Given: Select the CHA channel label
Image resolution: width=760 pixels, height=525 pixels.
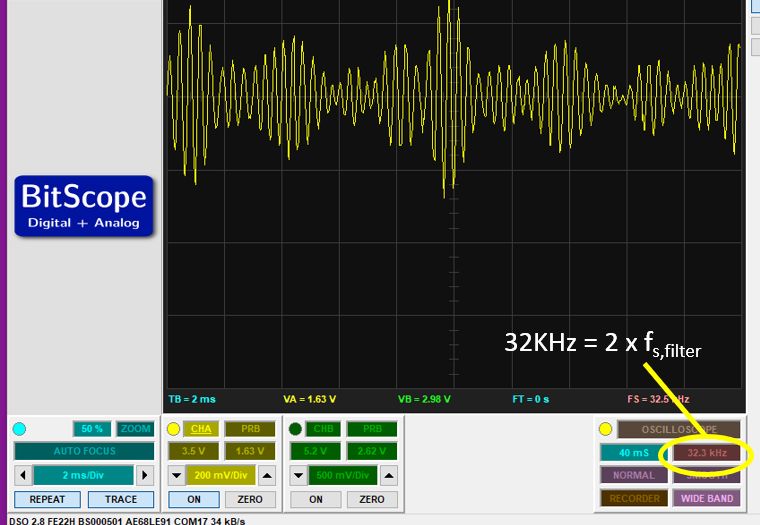Looking at the screenshot, I should (x=201, y=429).
